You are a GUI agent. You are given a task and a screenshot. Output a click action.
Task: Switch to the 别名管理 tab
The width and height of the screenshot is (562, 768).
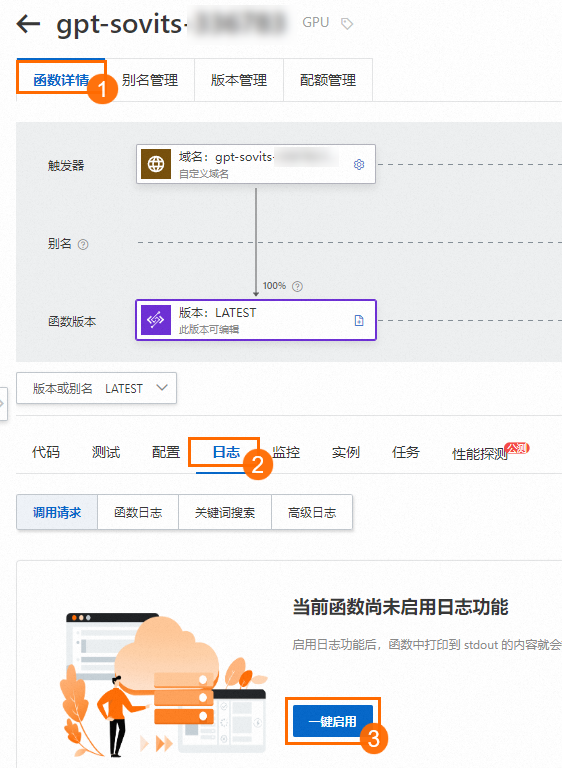tap(150, 80)
